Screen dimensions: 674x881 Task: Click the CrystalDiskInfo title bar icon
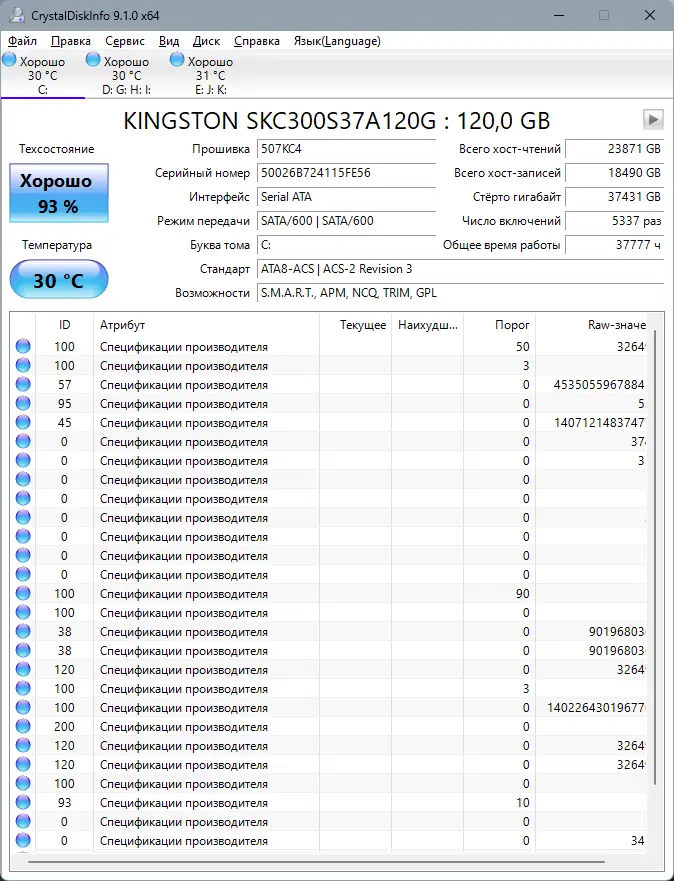click(x=17, y=15)
